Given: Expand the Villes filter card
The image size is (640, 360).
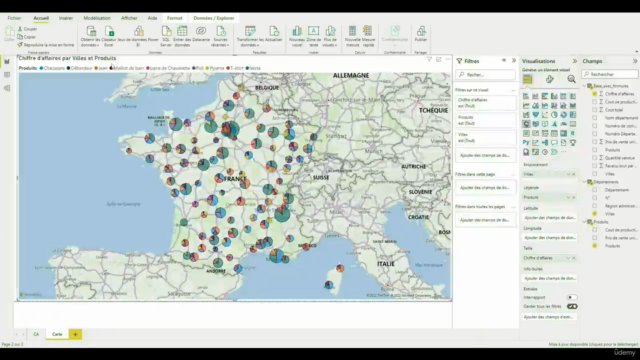Looking at the screenshot, I should [486, 138].
